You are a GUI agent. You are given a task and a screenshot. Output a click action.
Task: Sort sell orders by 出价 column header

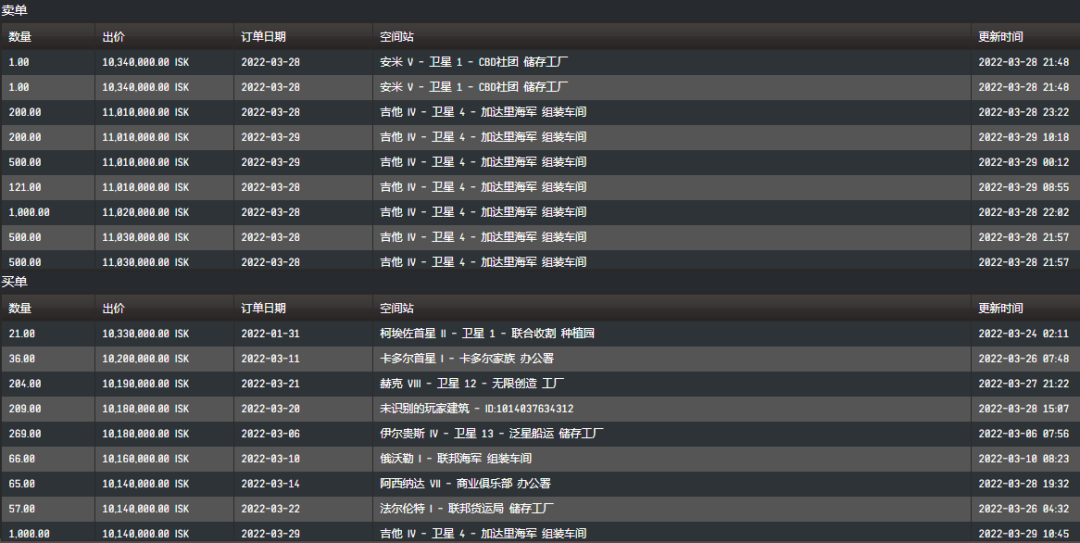coord(114,37)
